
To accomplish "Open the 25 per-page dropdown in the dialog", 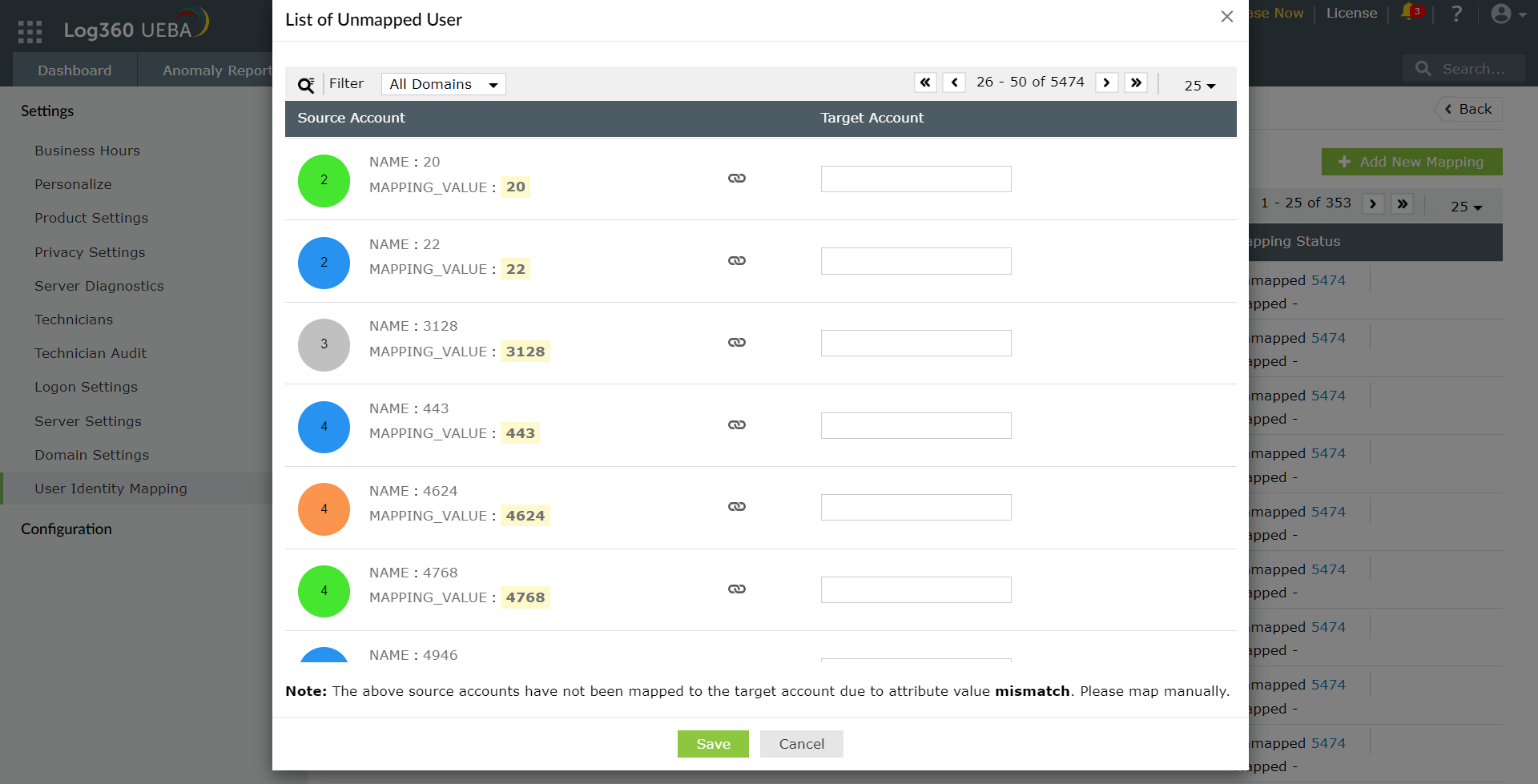I will coord(1198,85).
